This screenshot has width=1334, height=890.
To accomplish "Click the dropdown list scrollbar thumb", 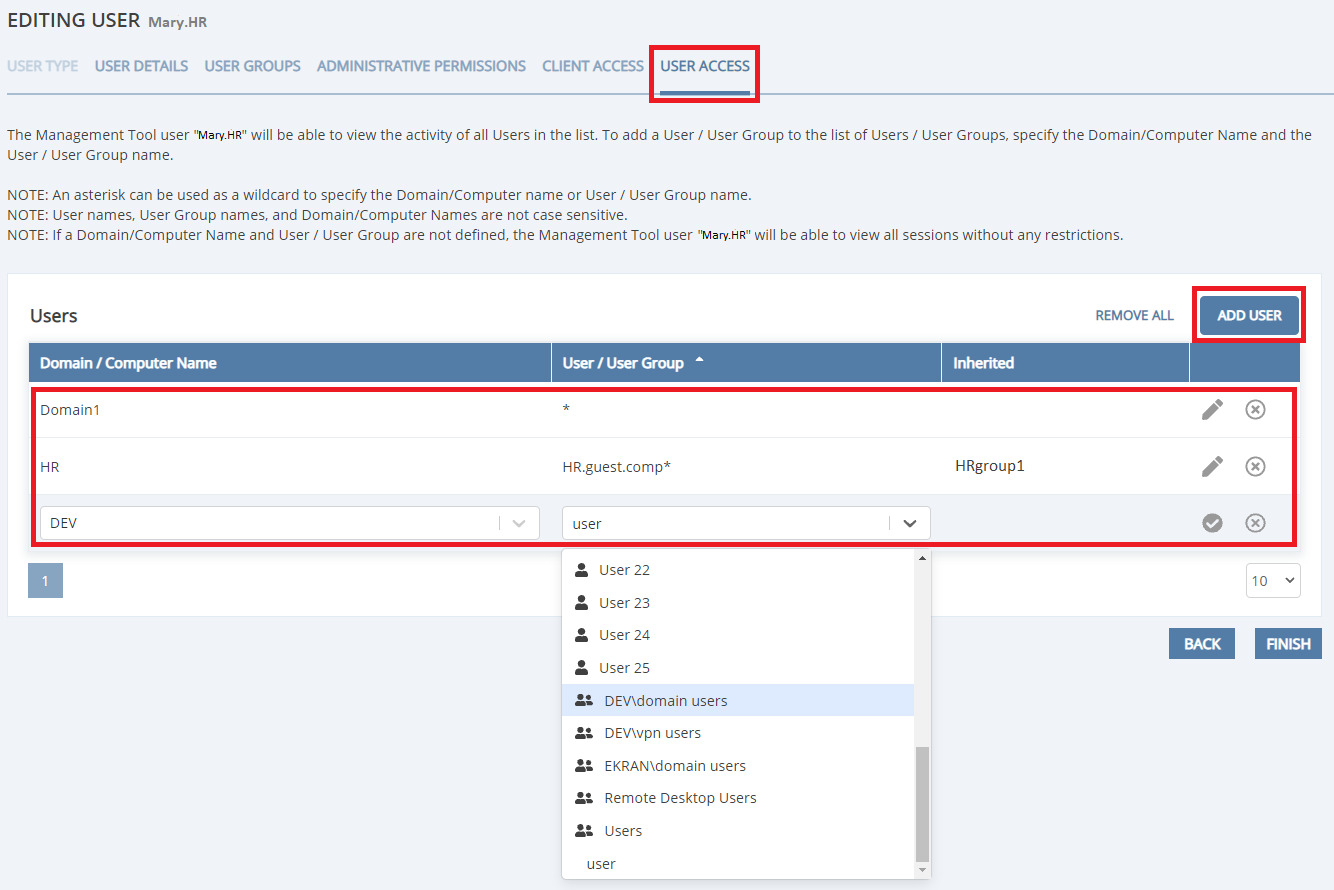I will tap(923, 803).
